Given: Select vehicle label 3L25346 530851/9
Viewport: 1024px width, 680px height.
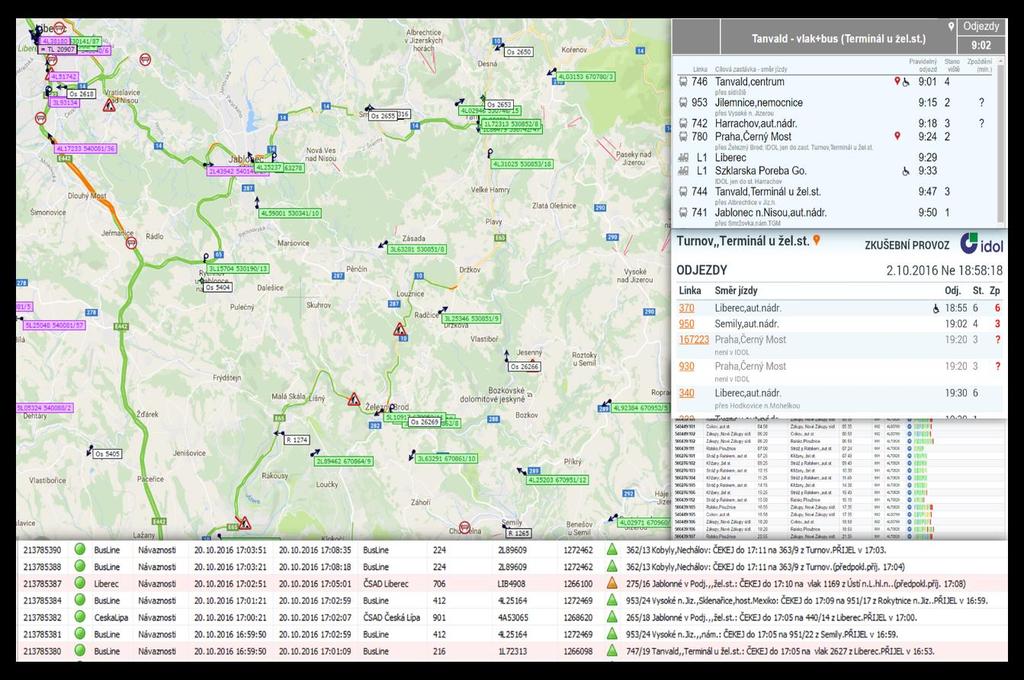Looking at the screenshot, I should click(x=472, y=319).
